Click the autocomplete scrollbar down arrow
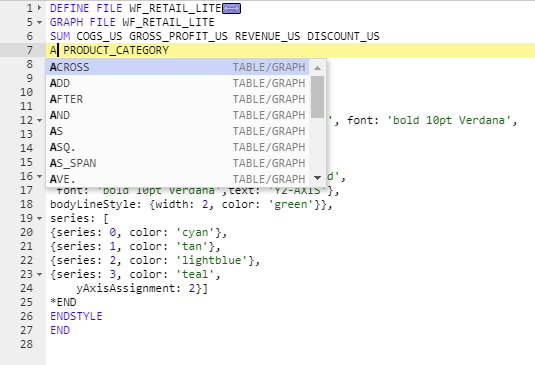The height and width of the screenshot is (365, 535). click(x=318, y=178)
